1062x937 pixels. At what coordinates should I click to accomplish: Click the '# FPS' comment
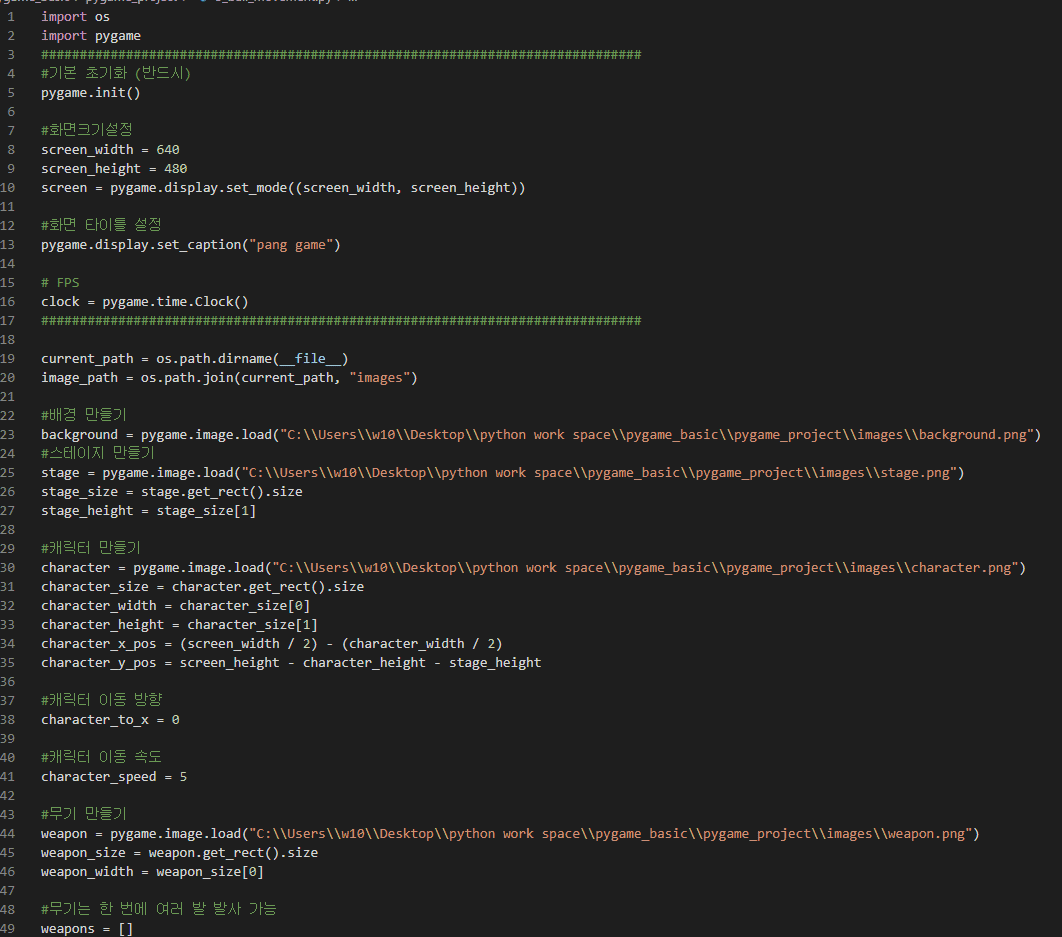60,283
